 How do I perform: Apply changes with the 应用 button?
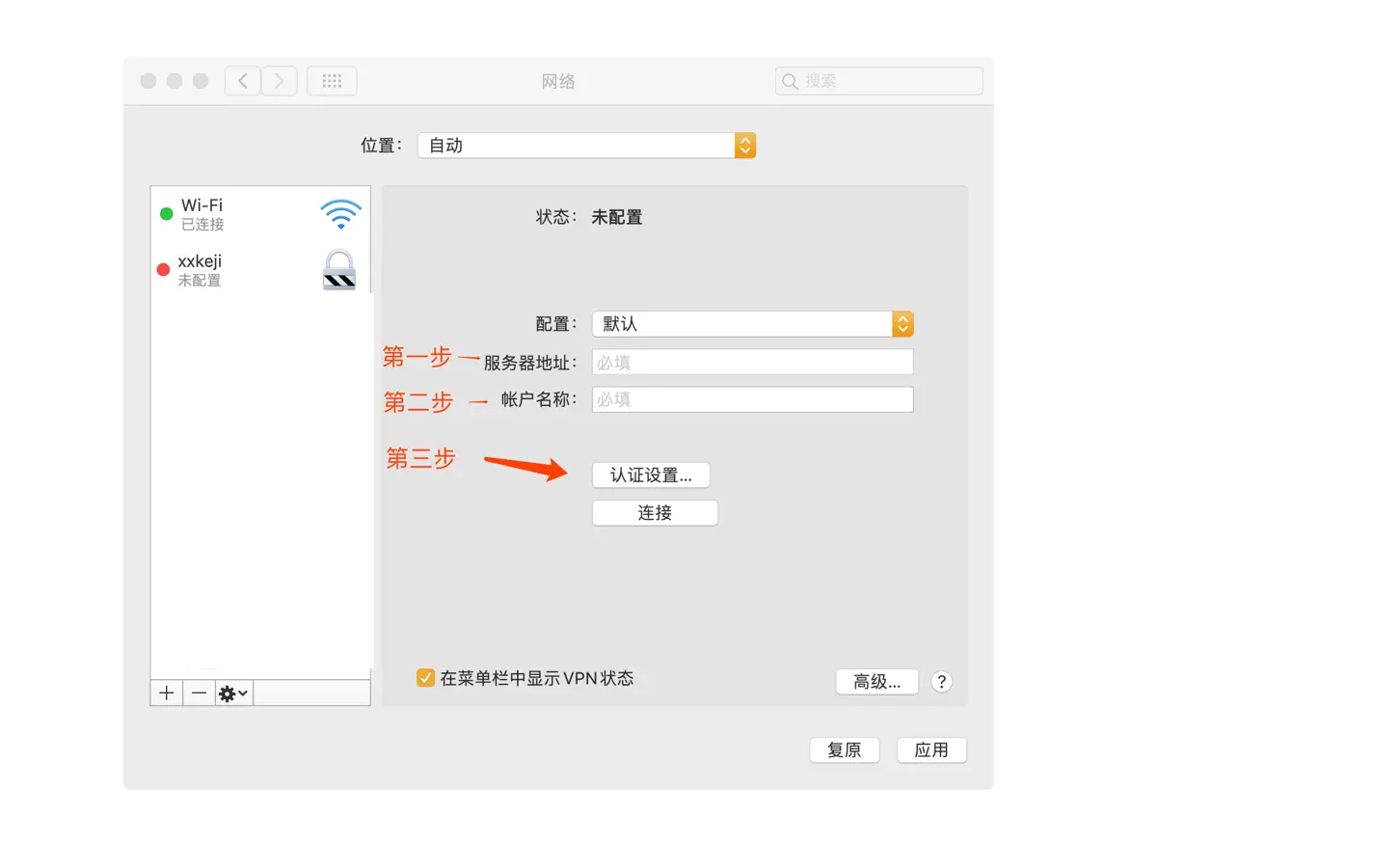(930, 749)
